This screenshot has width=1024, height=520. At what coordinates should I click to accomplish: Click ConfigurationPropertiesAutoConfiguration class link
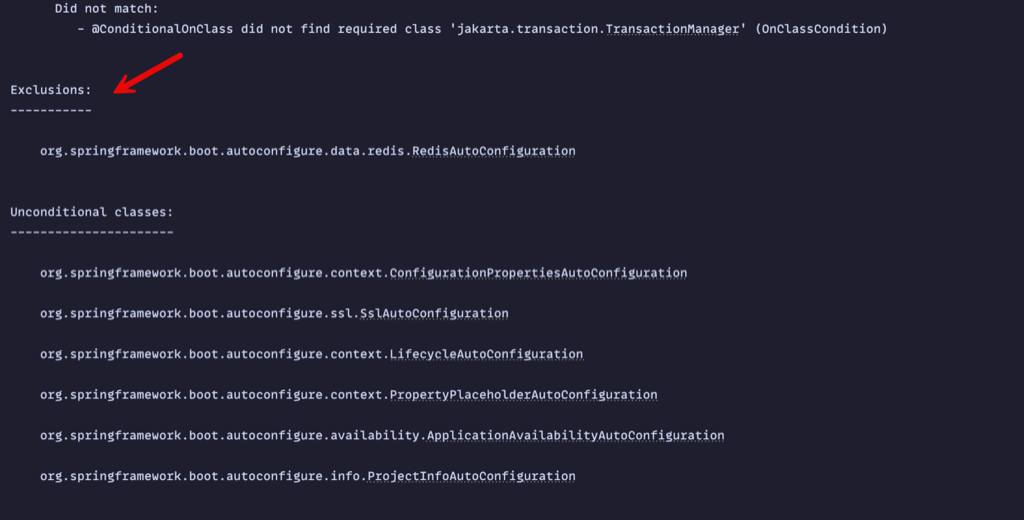538,273
